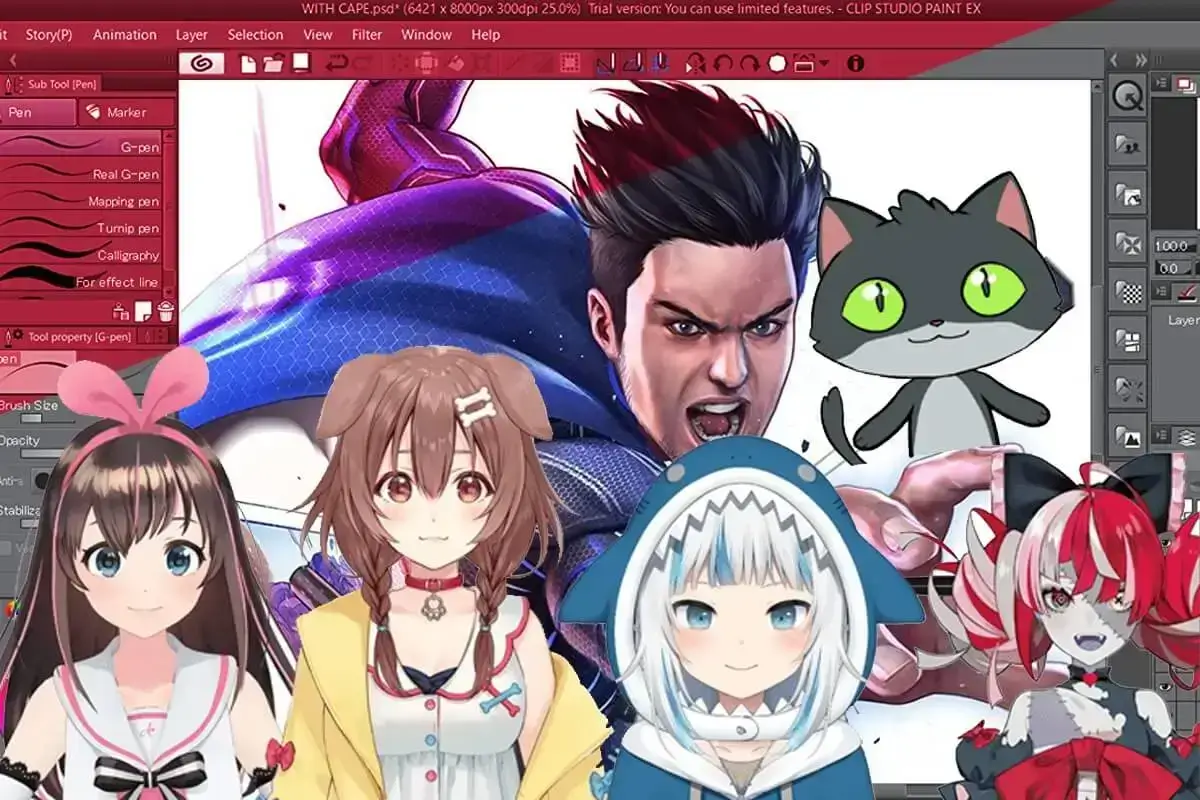Open the Filter menu
Screen dimensions: 1200x800
coord(367,35)
